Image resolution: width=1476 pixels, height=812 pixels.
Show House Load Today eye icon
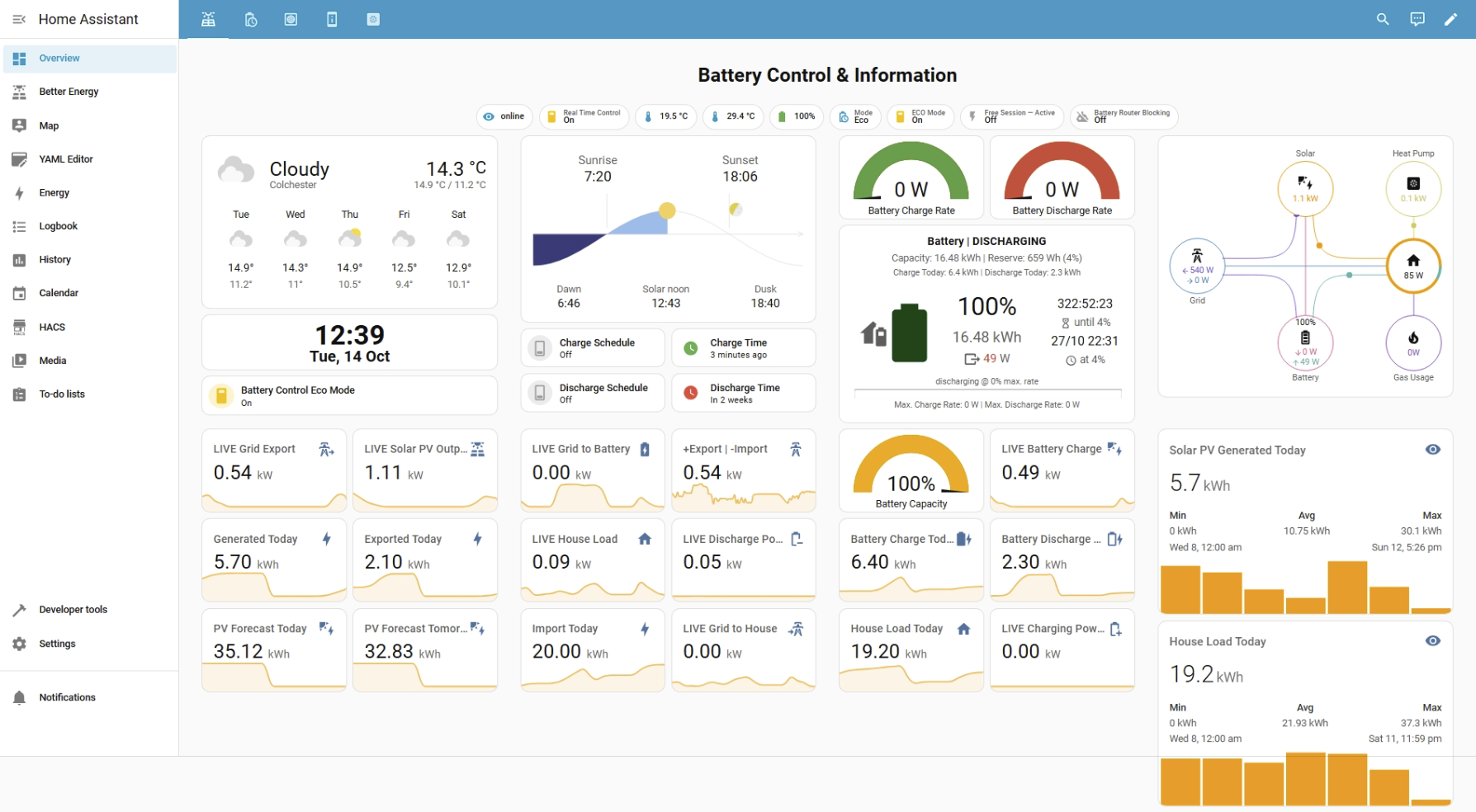pos(1433,641)
